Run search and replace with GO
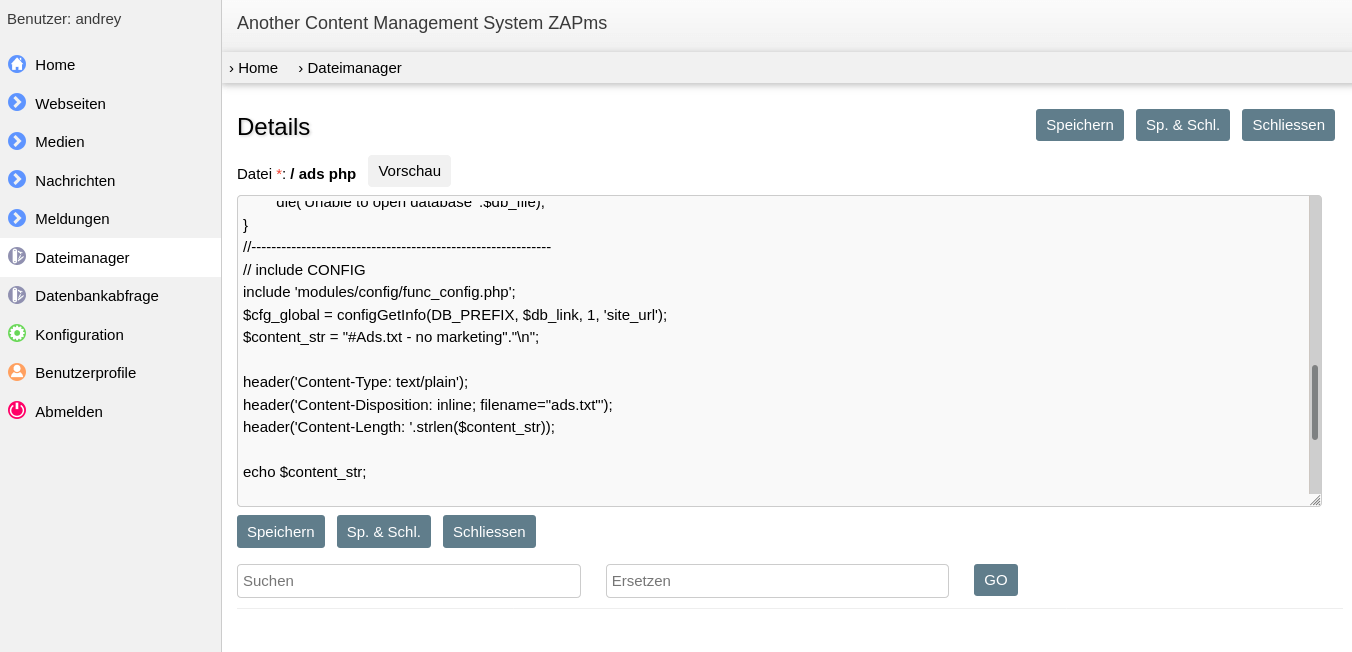 [996, 580]
